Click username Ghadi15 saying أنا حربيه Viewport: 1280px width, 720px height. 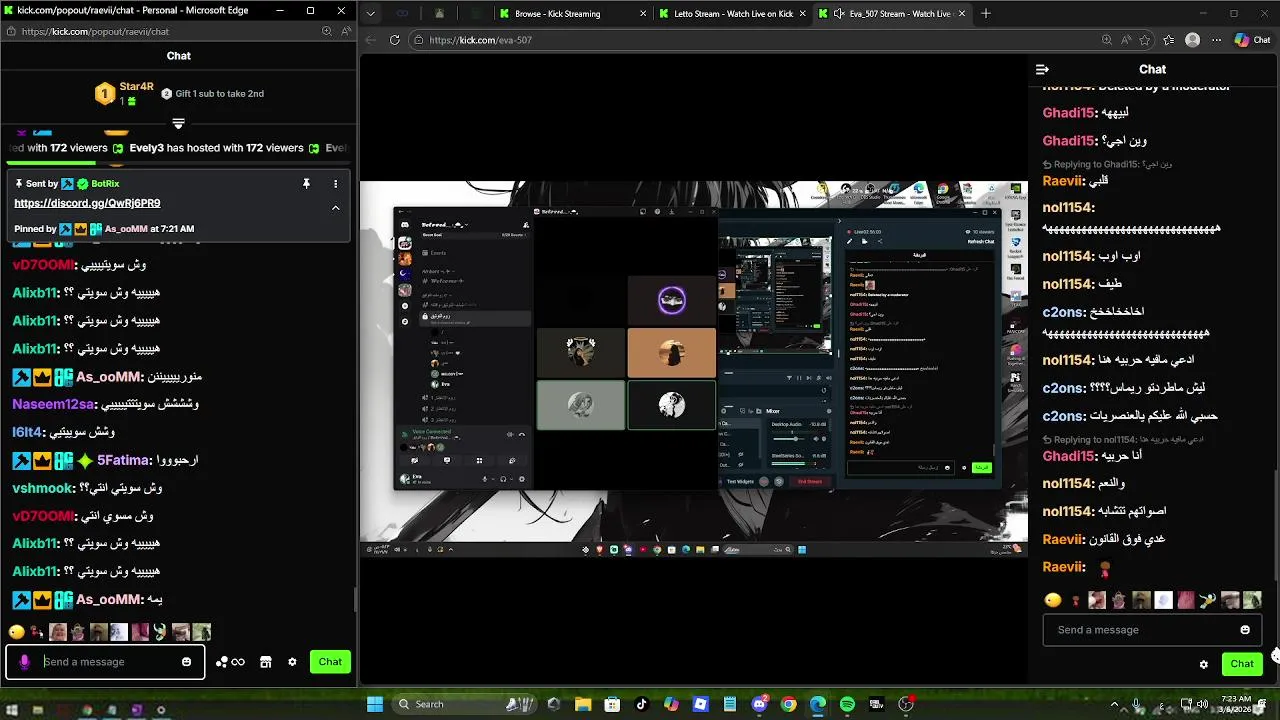(x=1069, y=456)
